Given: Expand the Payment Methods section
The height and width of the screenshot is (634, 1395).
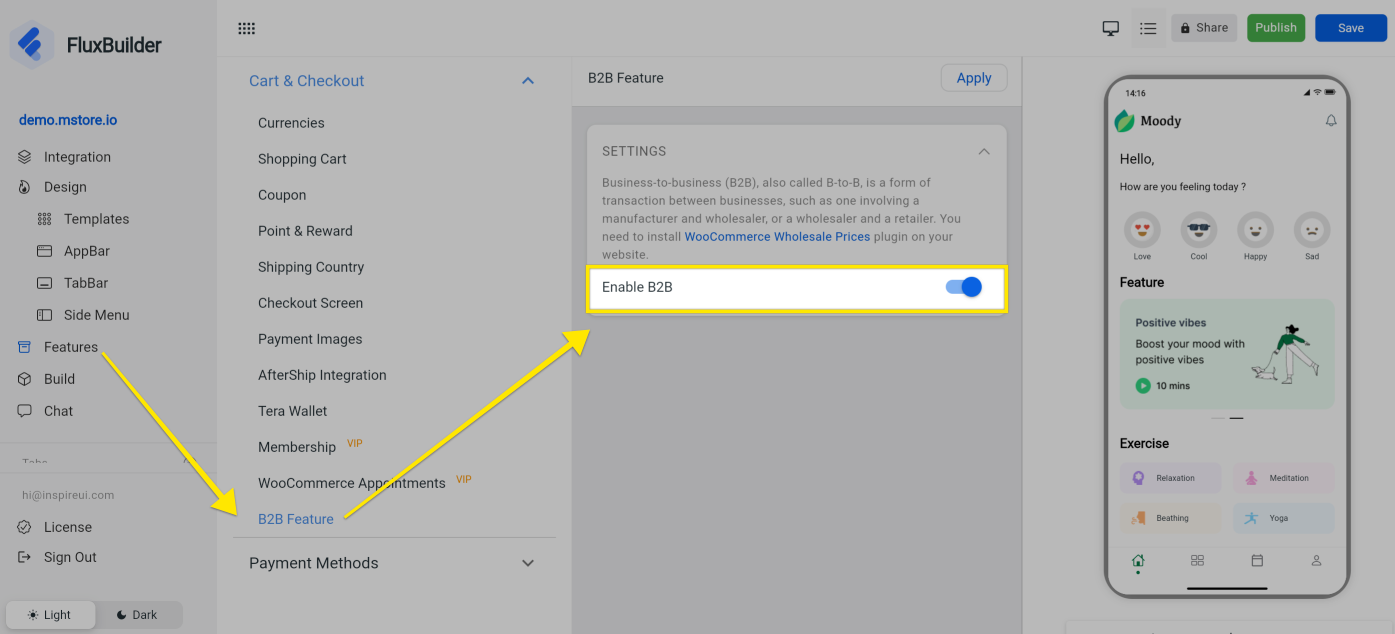Looking at the screenshot, I should click(x=528, y=563).
